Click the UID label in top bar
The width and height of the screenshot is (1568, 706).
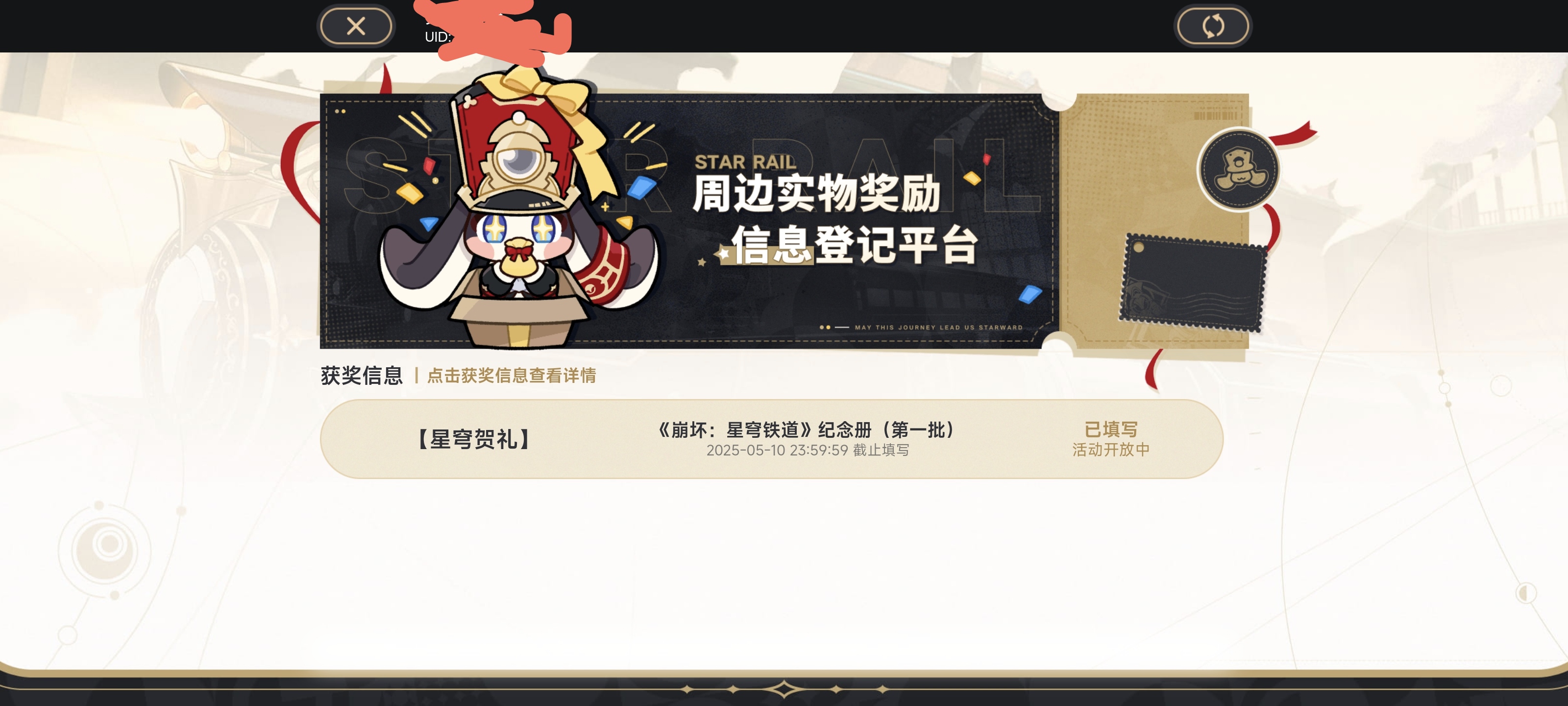(x=438, y=37)
